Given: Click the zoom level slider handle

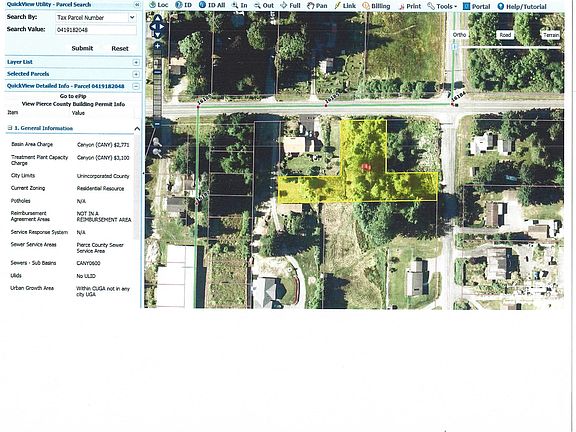Looking at the screenshot, I should [157, 72].
